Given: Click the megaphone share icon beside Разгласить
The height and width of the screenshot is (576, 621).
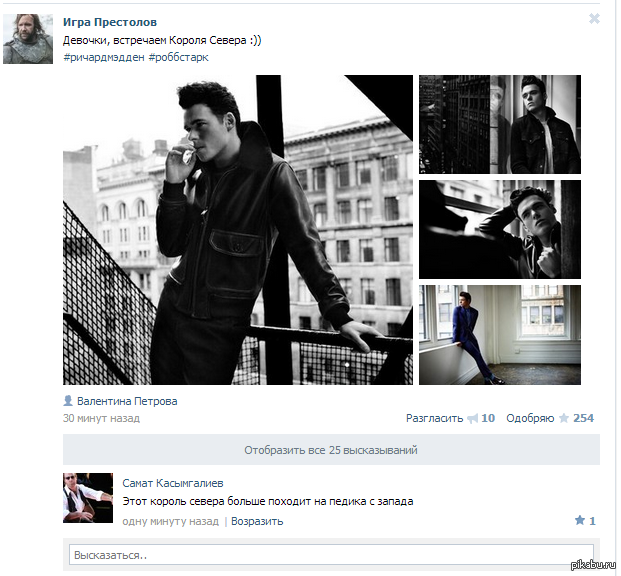Looking at the screenshot, I should pyautogui.click(x=472, y=419).
